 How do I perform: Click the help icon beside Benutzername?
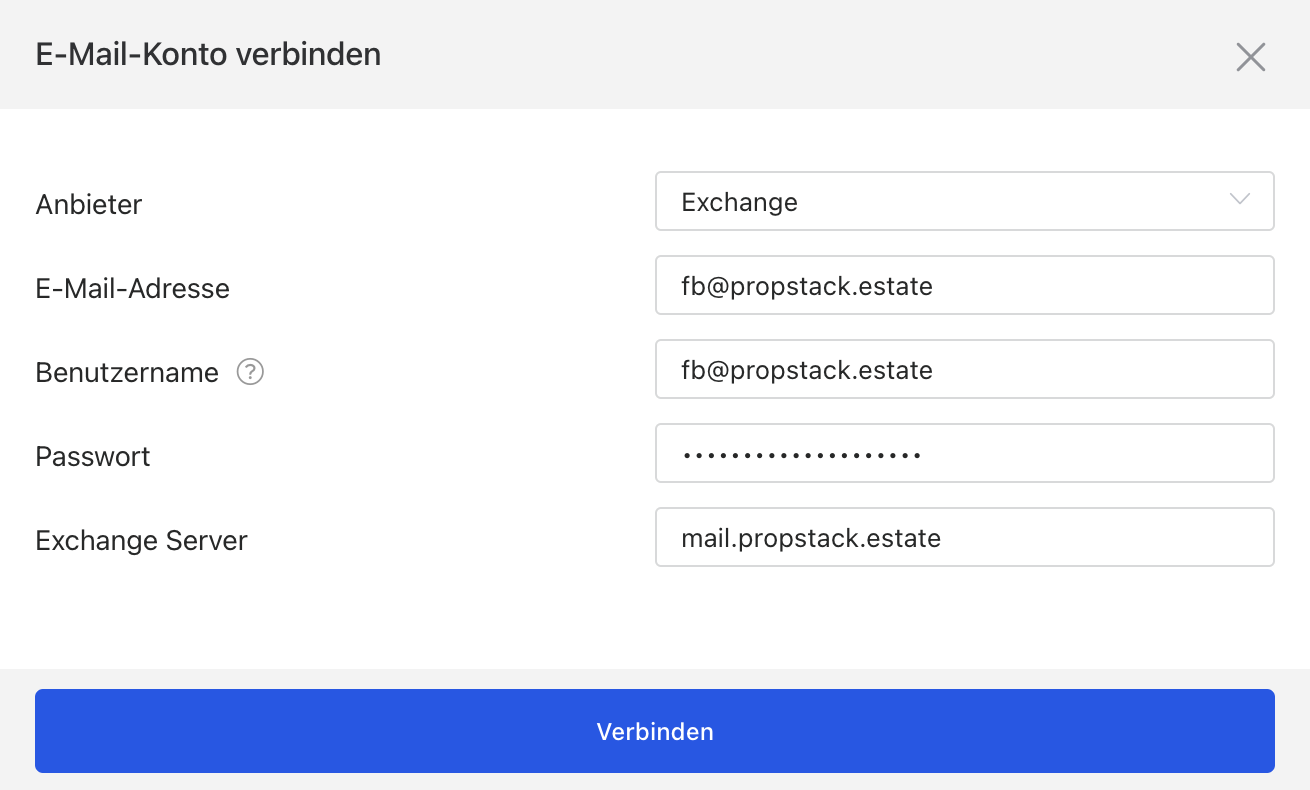[250, 372]
